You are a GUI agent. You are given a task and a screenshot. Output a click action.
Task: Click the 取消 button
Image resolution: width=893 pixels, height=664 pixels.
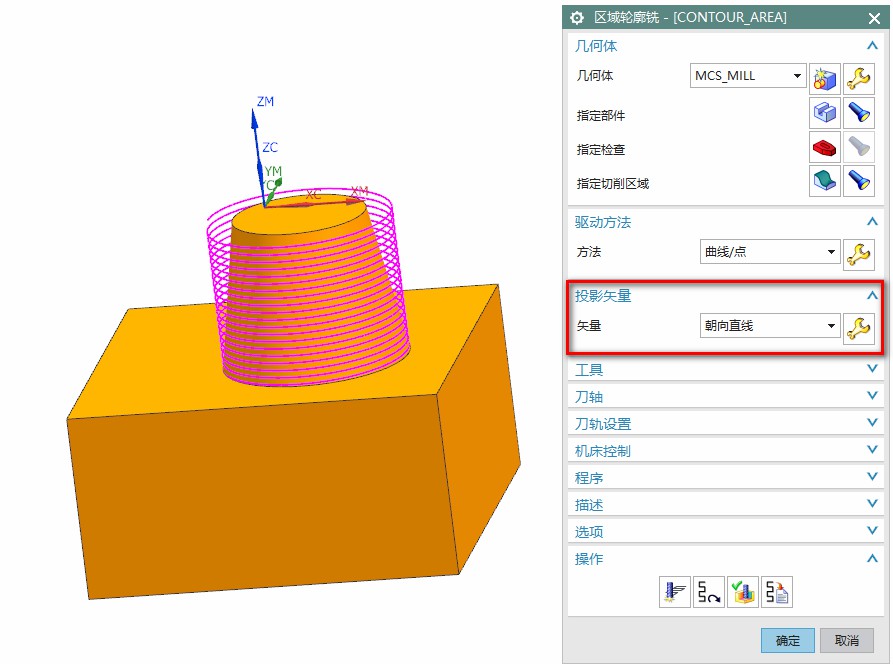(846, 641)
